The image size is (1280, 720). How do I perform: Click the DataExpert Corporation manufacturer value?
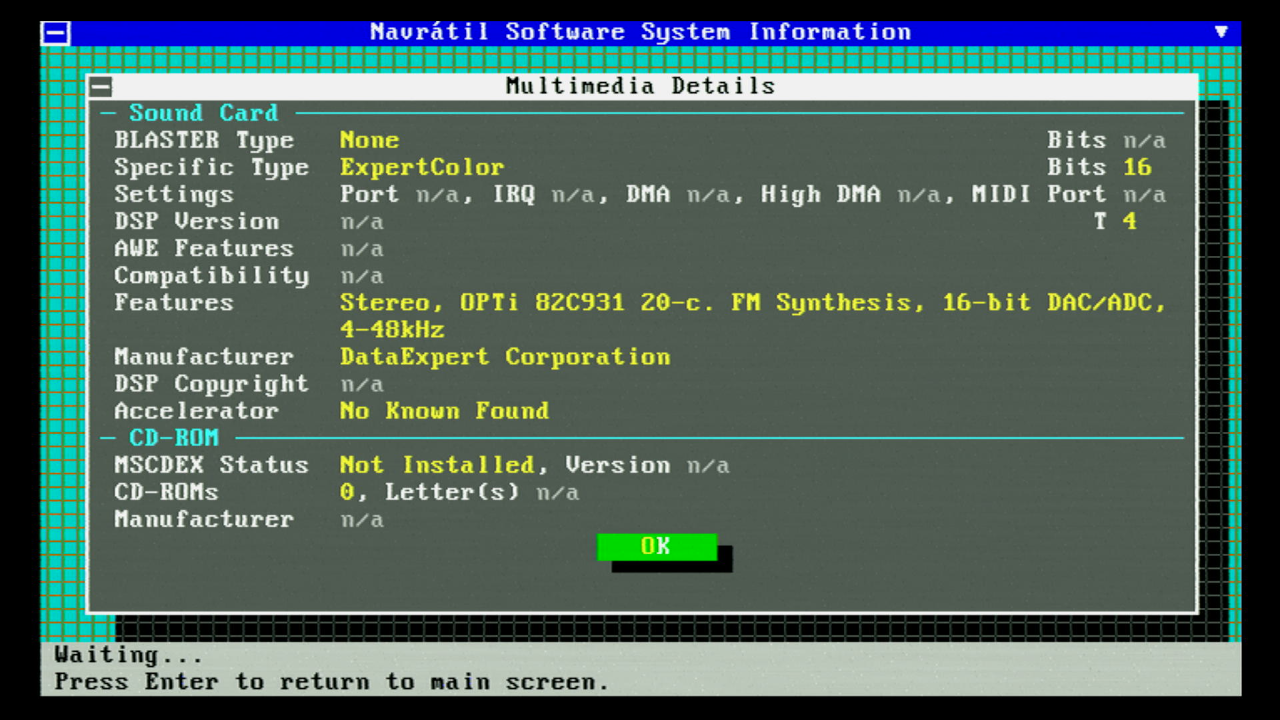click(x=505, y=357)
